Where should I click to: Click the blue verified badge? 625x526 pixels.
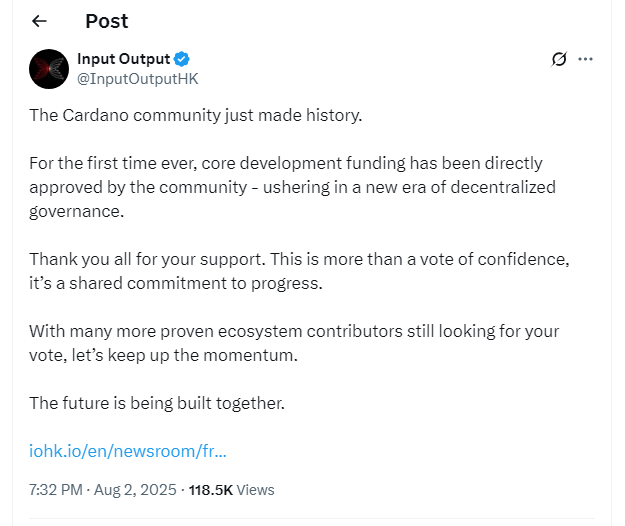coord(183,59)
